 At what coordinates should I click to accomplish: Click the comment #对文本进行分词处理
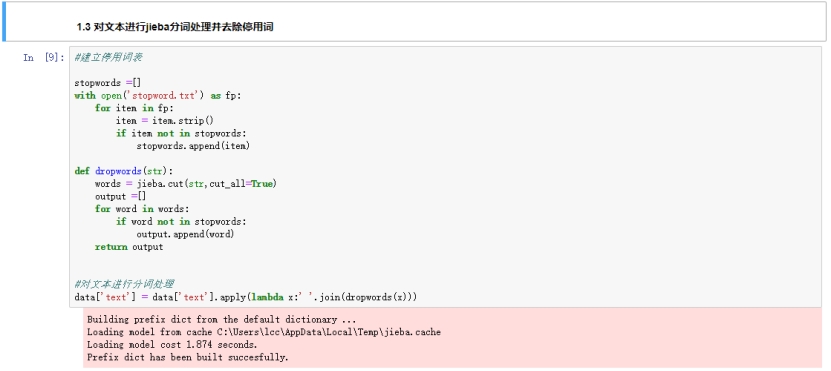pyautogui.click(x=124, y=284)
